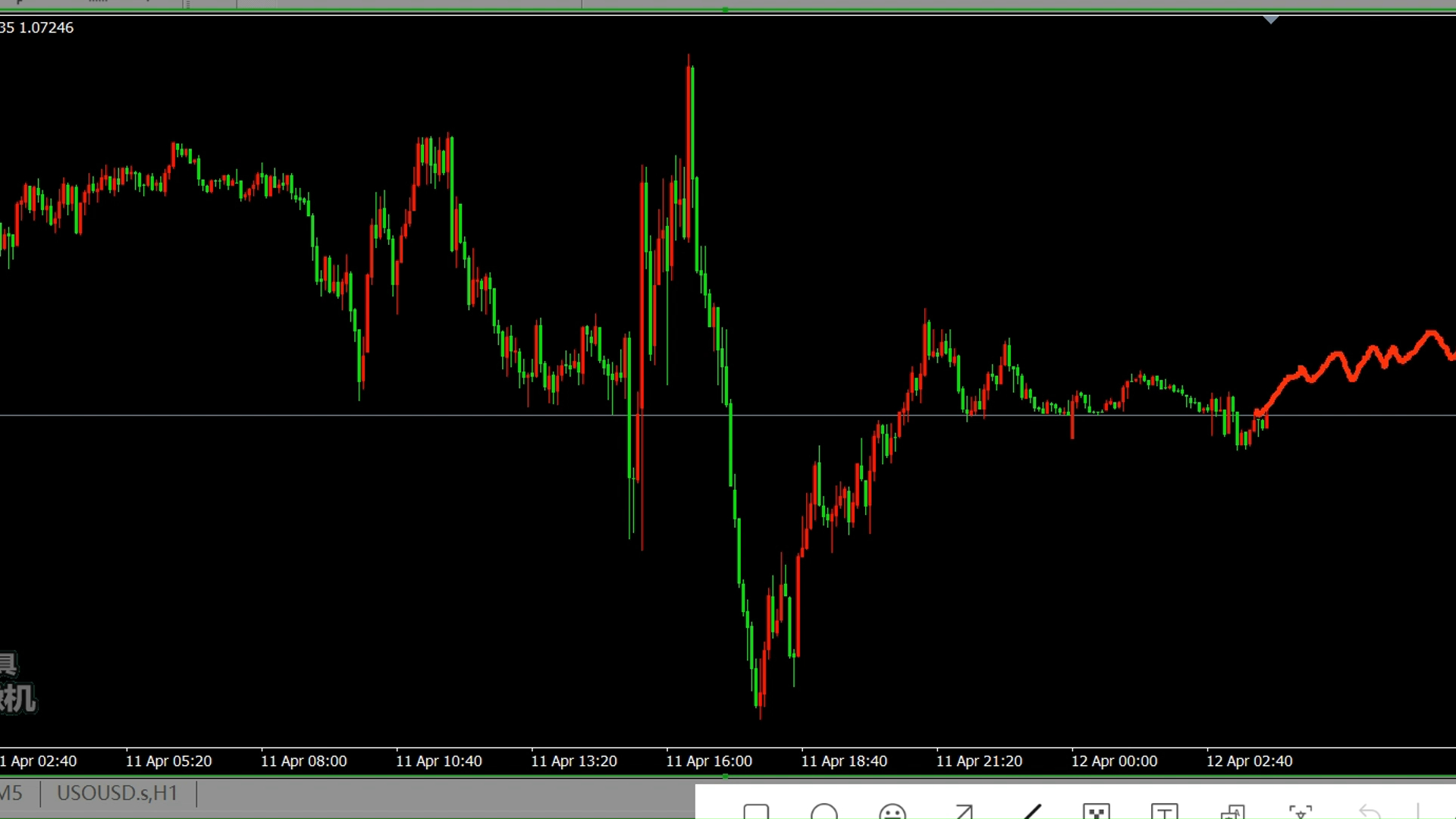Undo the last annotation

[1370, 811]
